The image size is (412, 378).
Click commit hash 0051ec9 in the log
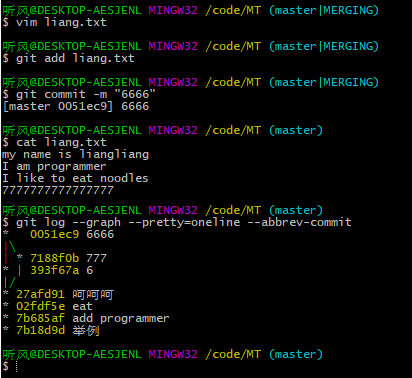tap(55, 234)
